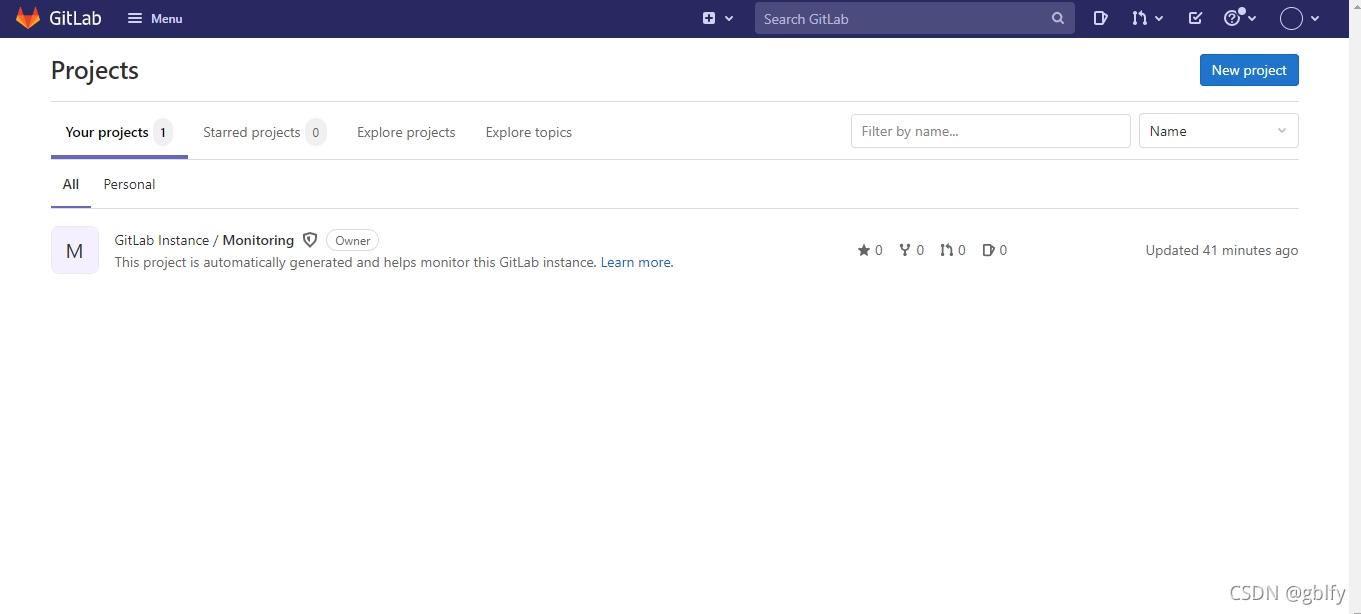Click the Projects page heading
The width and height of the screenshot is (1361, 614).
(95, 70)
